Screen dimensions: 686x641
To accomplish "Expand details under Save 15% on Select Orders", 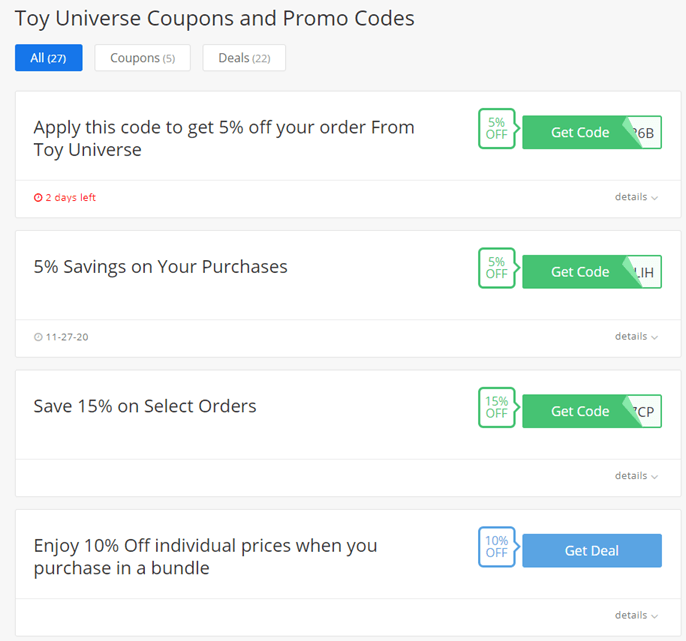I will [x=636, y=476].
